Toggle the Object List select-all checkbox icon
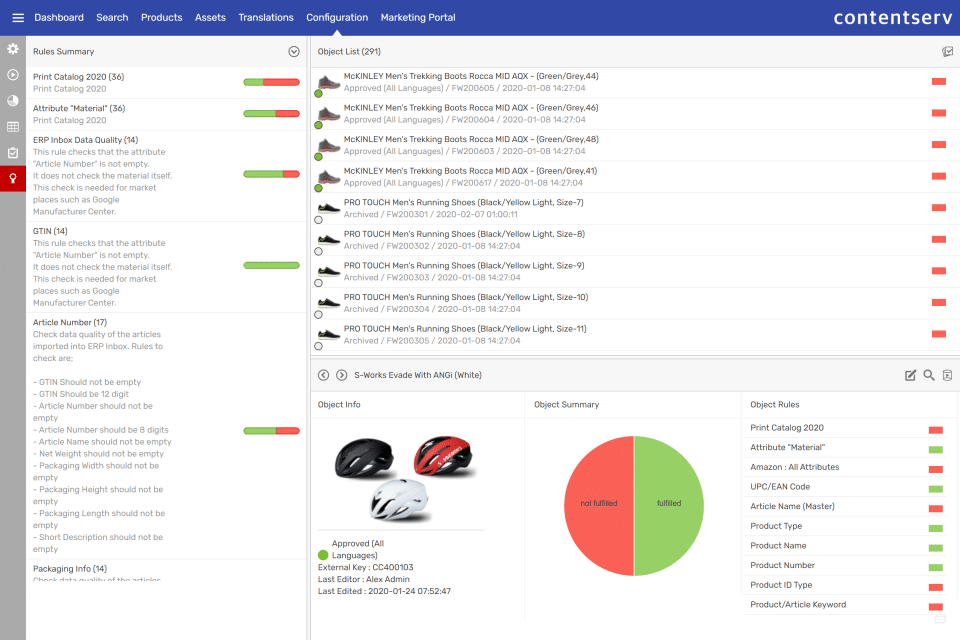The width and height of the screenshot is (960, 640). pyautogui.click(x=947, y=52)
